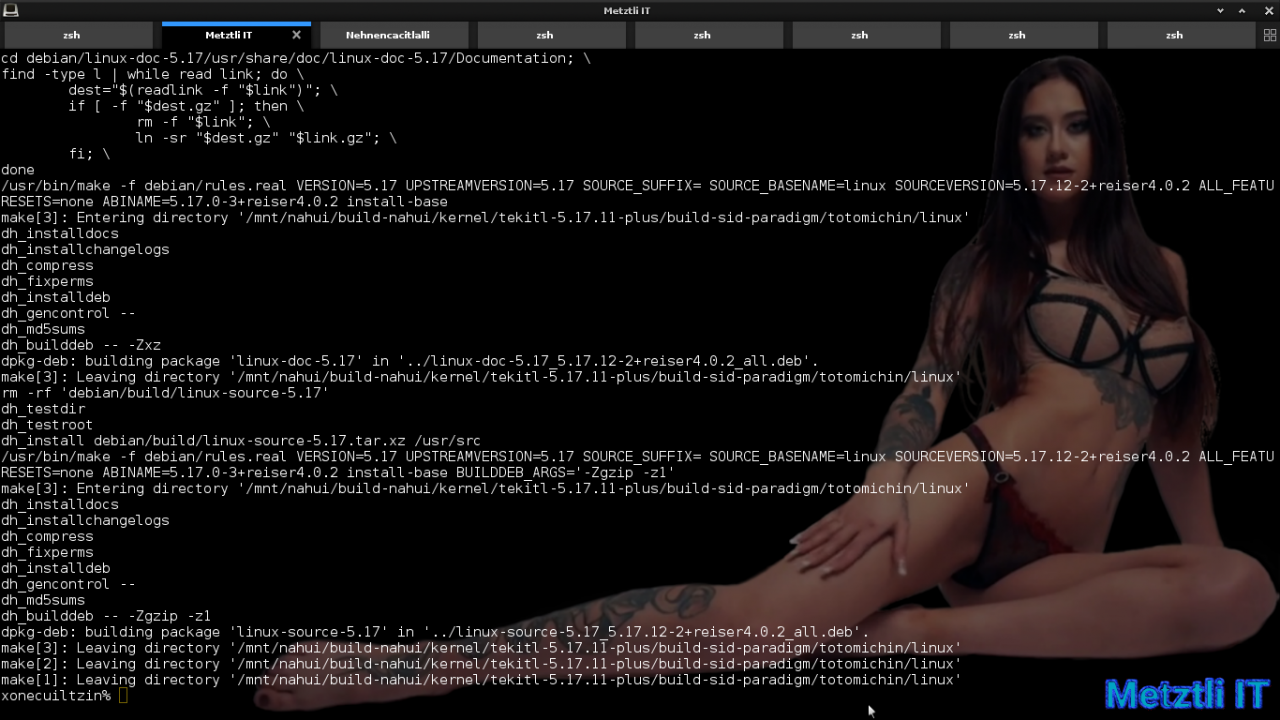Click the terminal cursor after the prompt
The width and height of the screenshot is (1280, 720).
(123, 696)
